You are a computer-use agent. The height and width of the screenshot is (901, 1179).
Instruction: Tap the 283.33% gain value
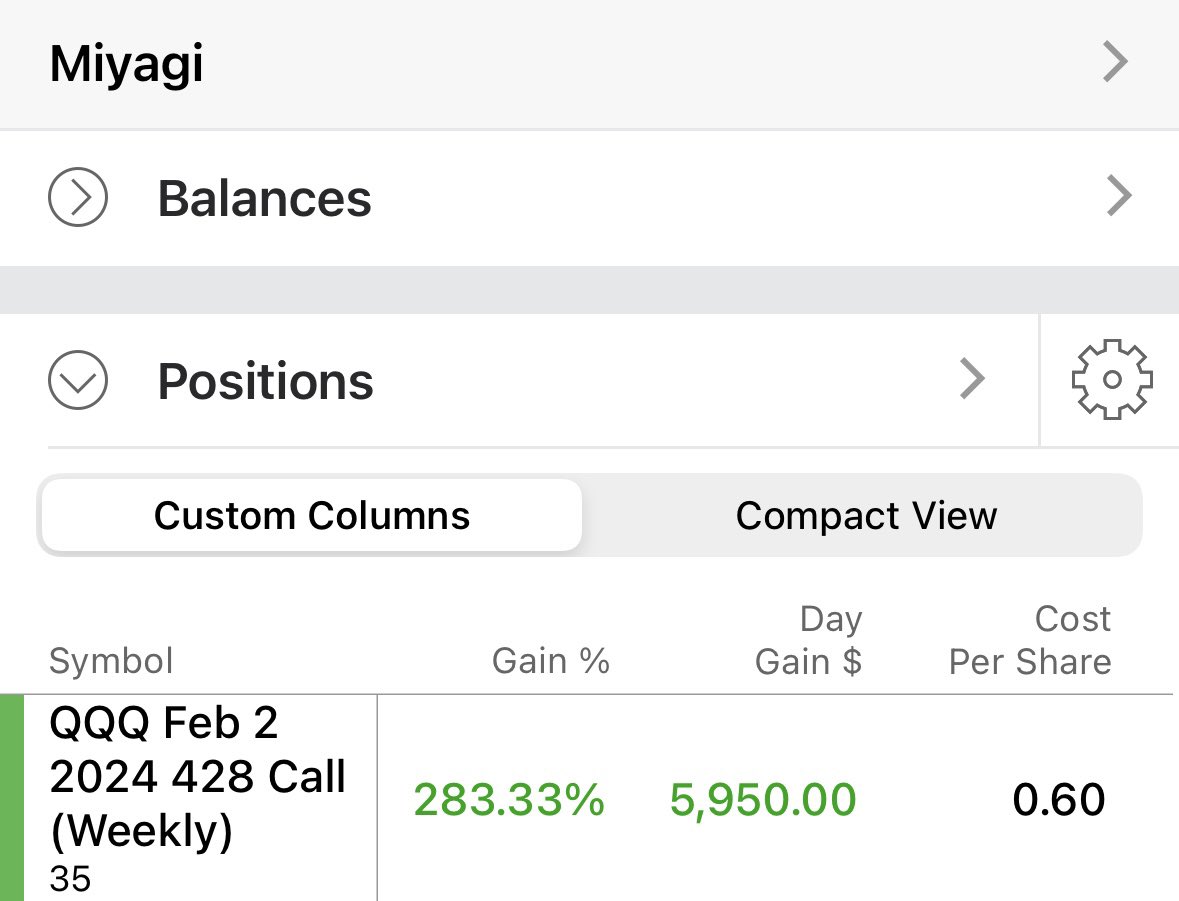click(509, 800)
